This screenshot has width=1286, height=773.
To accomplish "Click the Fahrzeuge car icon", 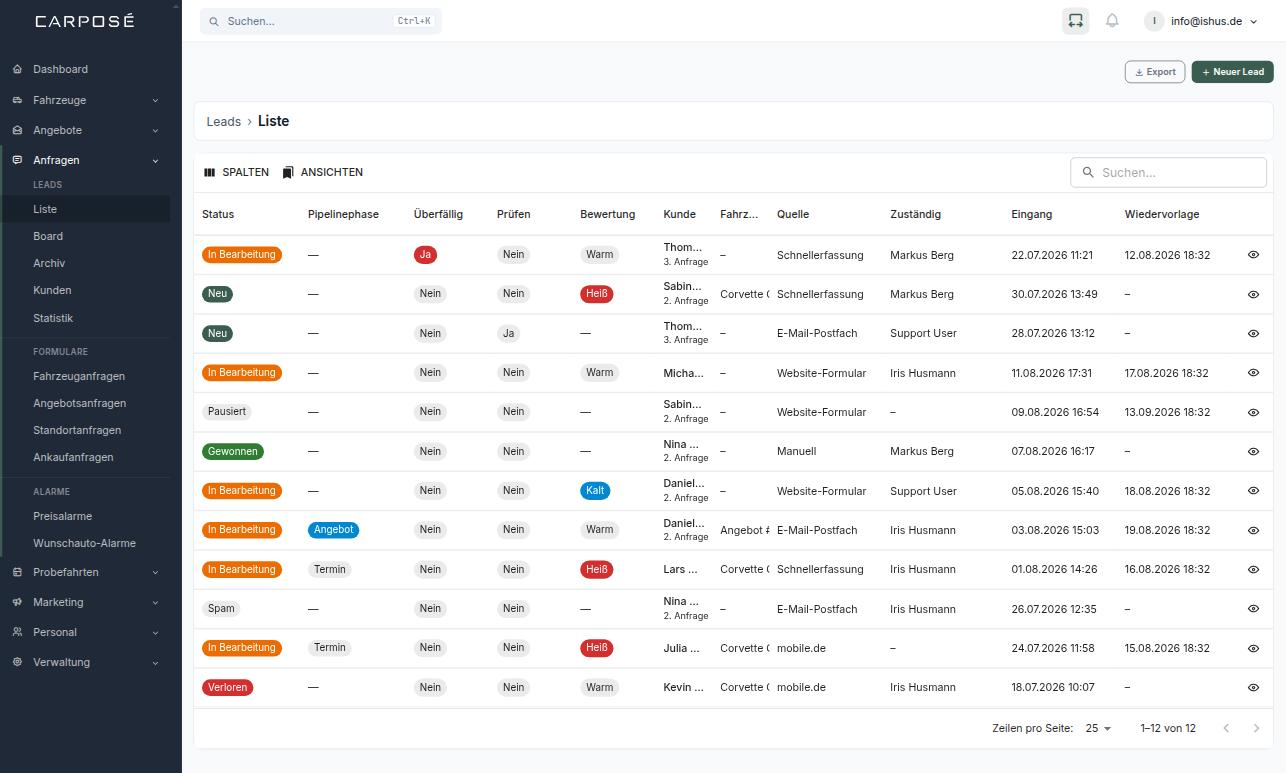I will pos(17,100).
